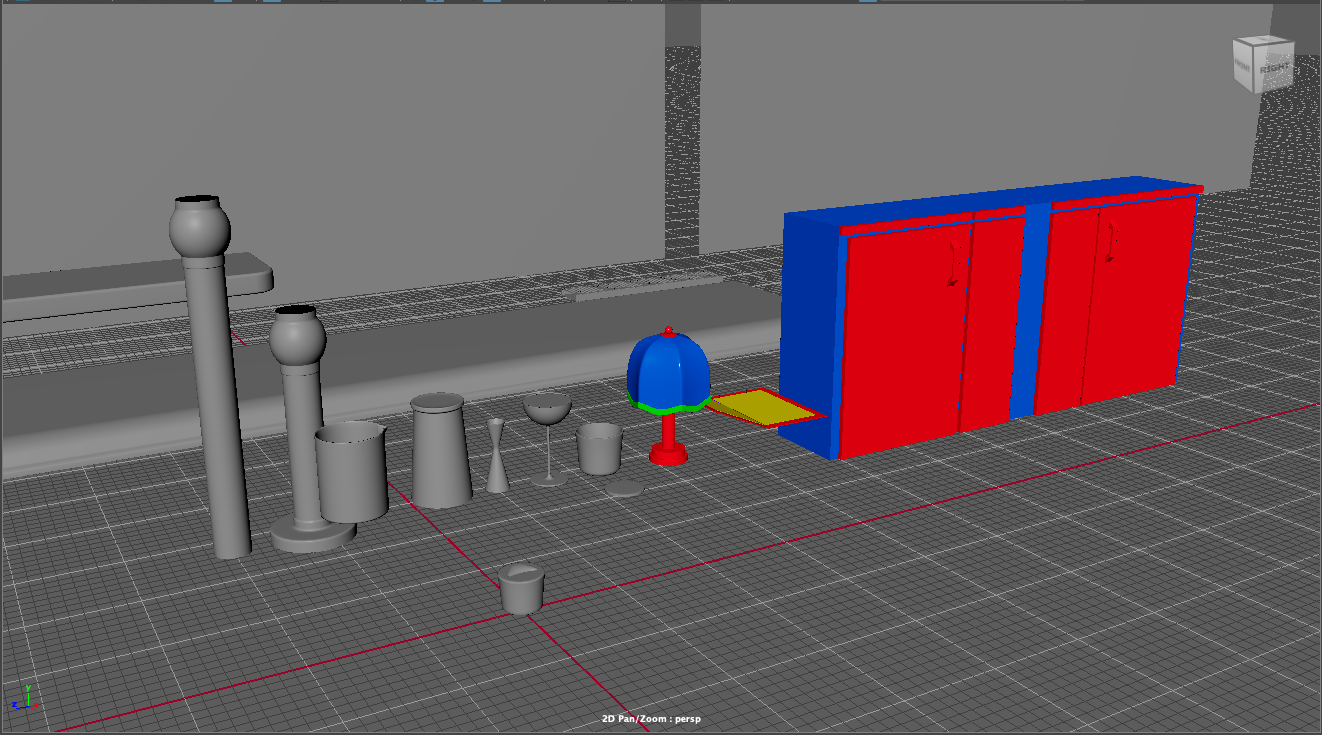This screenshot has width=1322, height=735.
Task: Select the blue side panel of cabinet
Action: click(x=810, y=330)
